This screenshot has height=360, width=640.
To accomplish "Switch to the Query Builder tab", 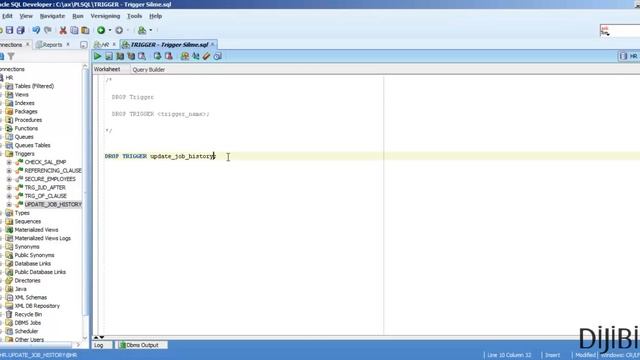I will 149,70.
